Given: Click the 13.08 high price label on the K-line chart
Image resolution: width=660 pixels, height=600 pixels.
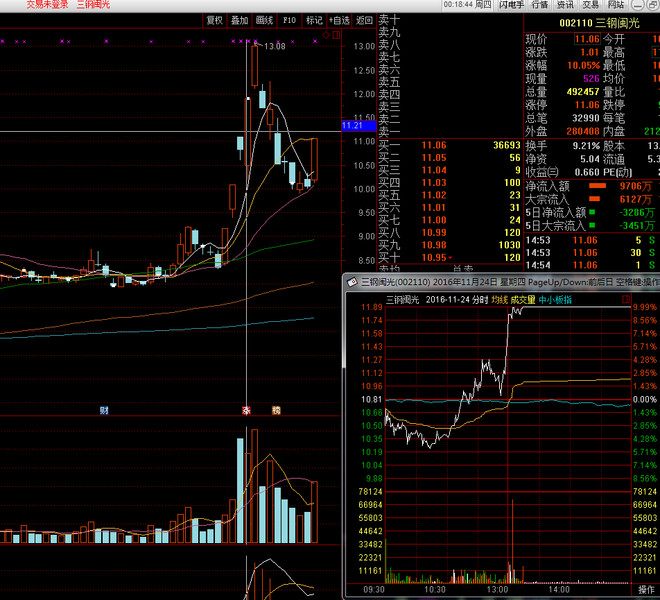Looking at the screenshot, I should 274,46.
